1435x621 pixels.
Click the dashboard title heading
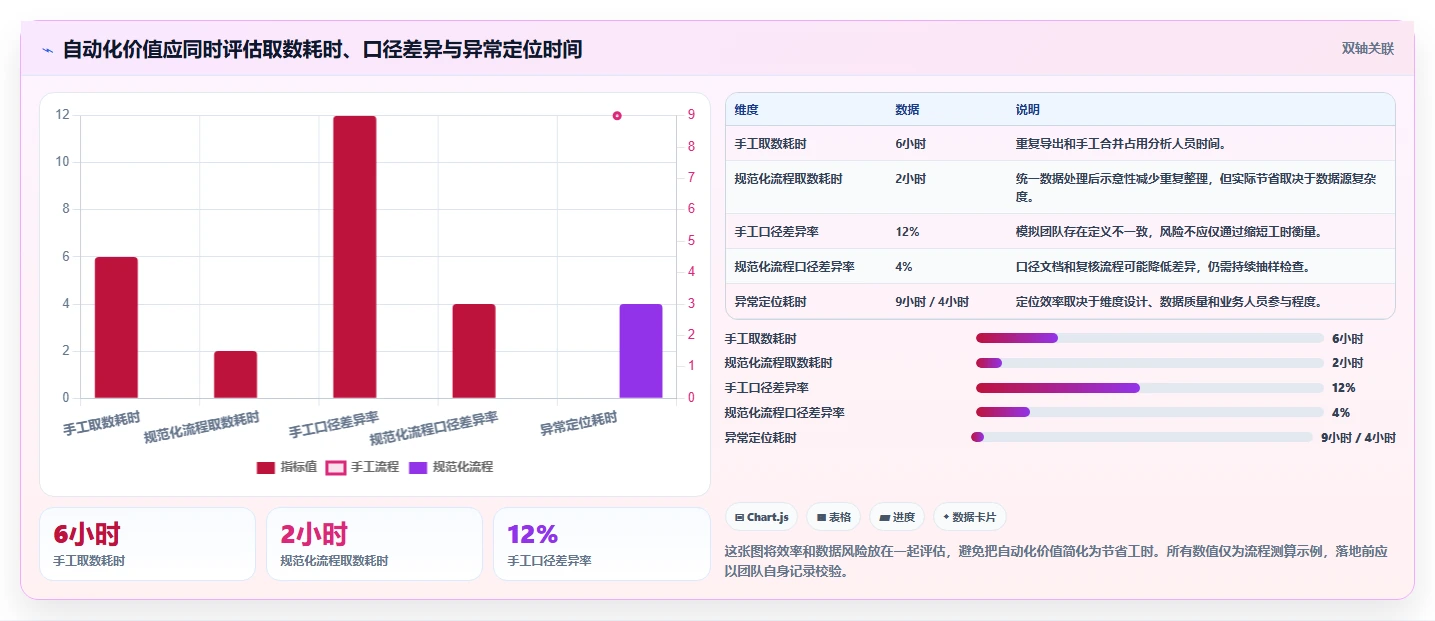click(322, 49)
